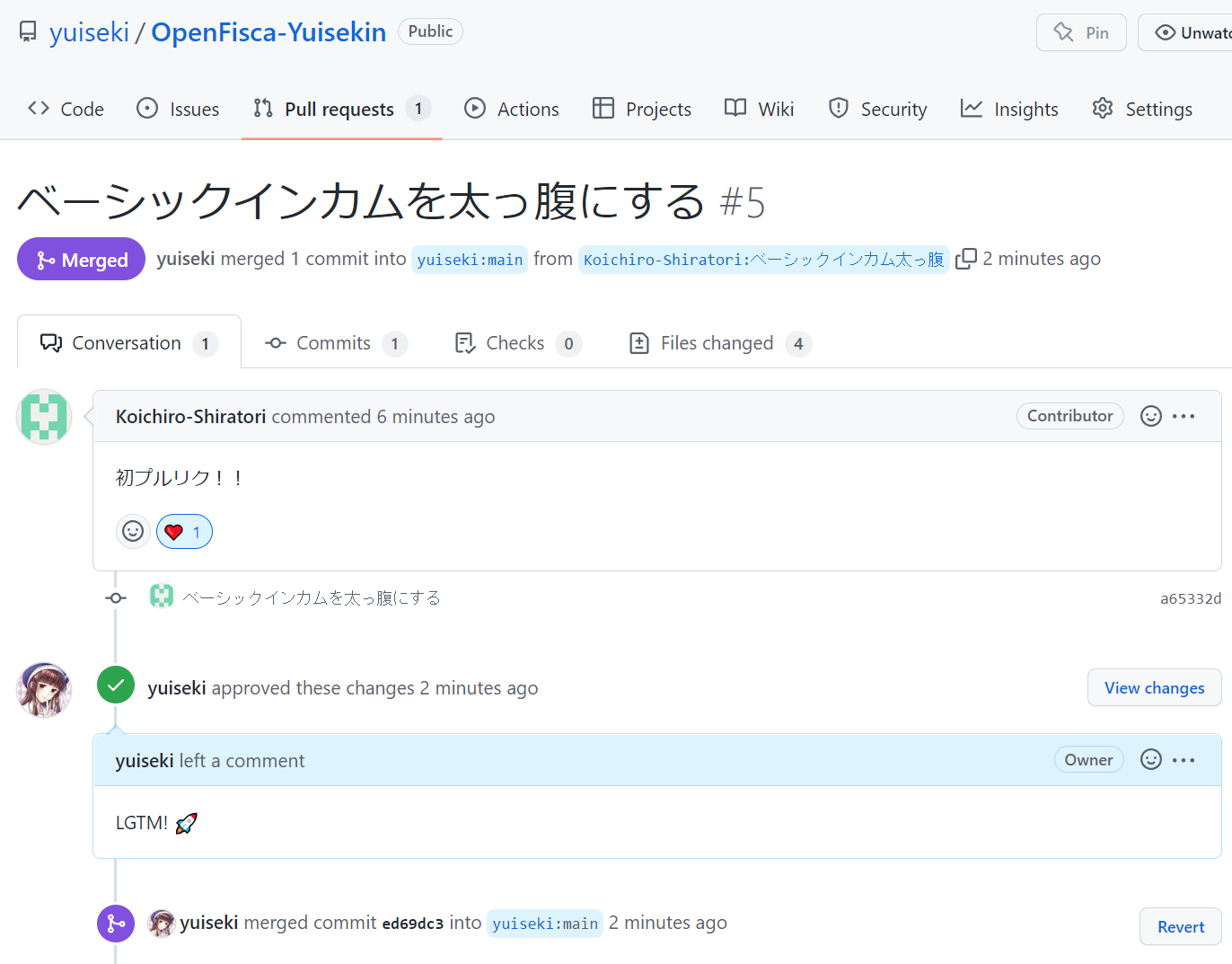Copy the head branch name icon

point(966,259)
